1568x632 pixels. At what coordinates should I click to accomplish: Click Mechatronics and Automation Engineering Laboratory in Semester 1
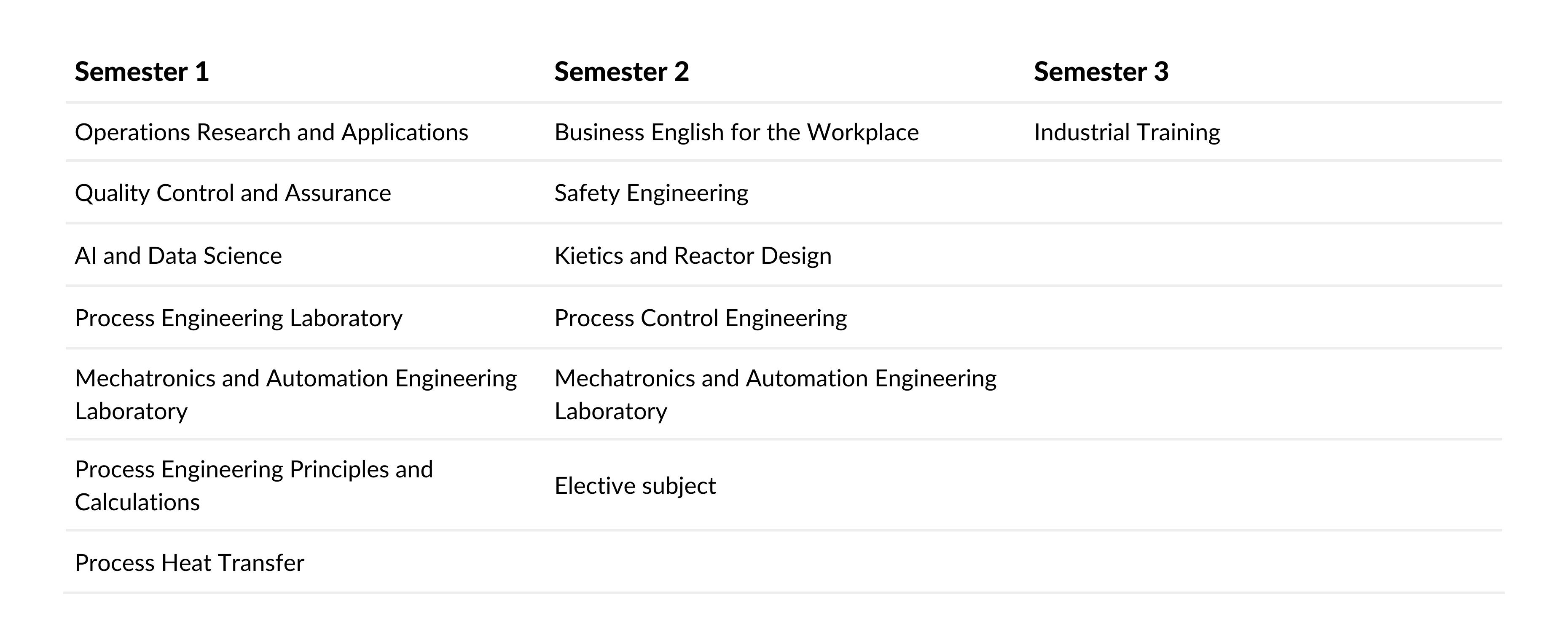(x=296, y=394)
